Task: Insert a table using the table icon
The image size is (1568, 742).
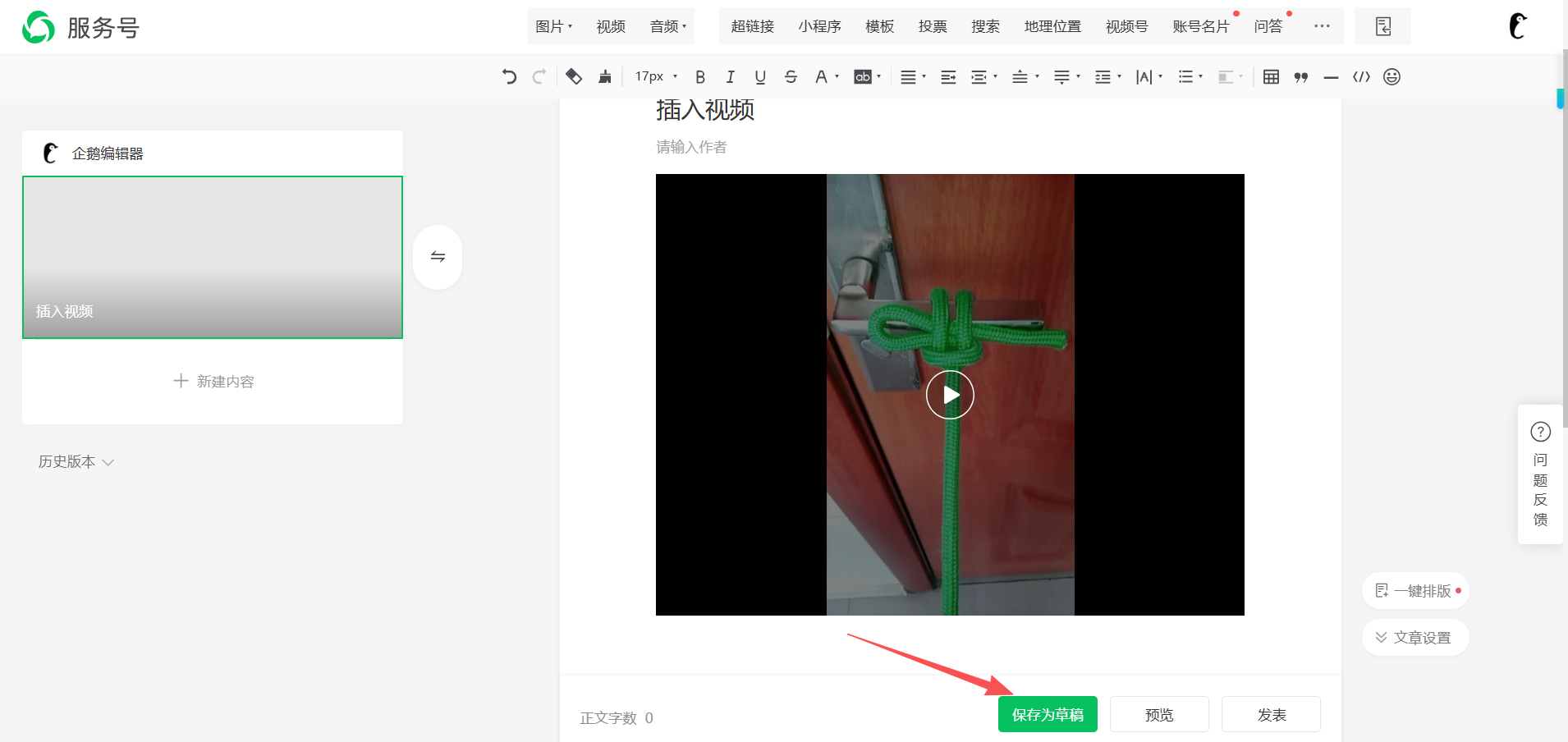Action: pyautogui.click(x=1271, y=77)
